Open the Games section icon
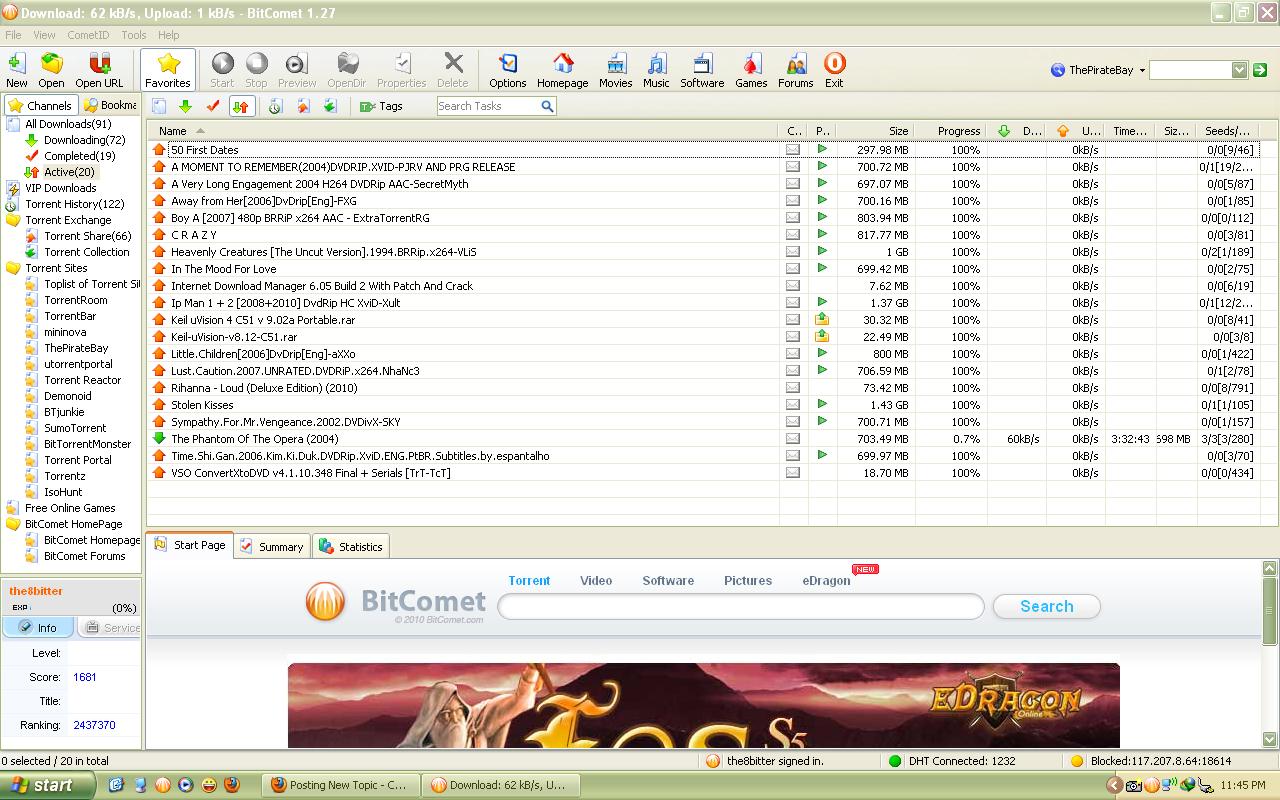This screenshot has width=1280, height=800. (751, 68)
